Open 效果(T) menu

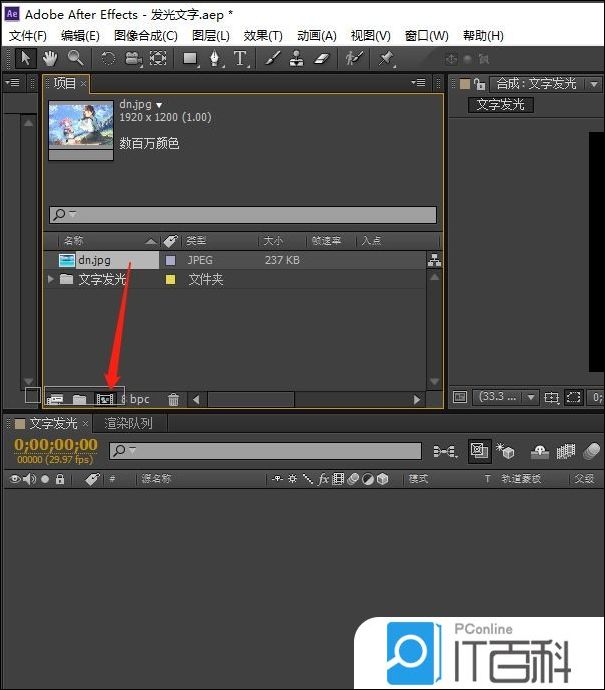(x=263, y=36)
